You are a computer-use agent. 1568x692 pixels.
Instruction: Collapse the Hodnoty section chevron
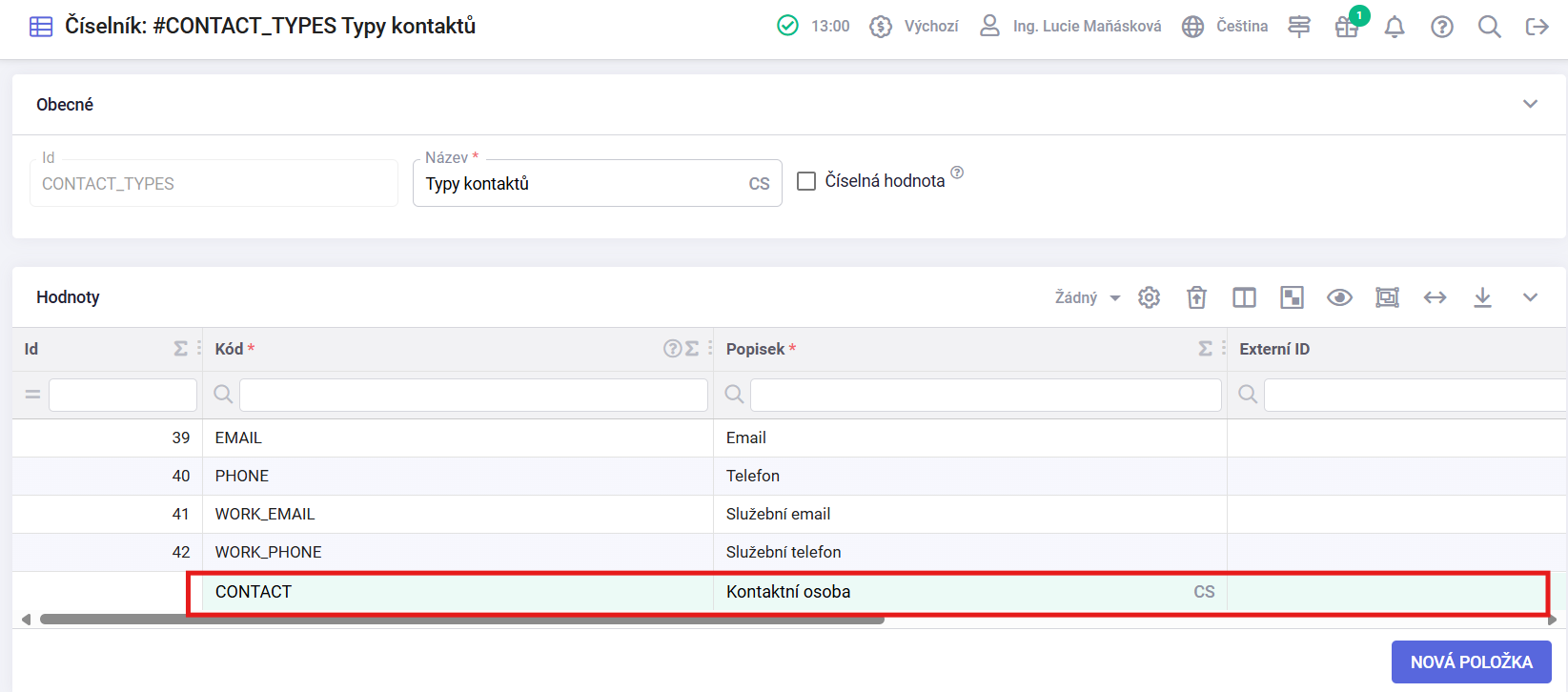coord(1531,297)
